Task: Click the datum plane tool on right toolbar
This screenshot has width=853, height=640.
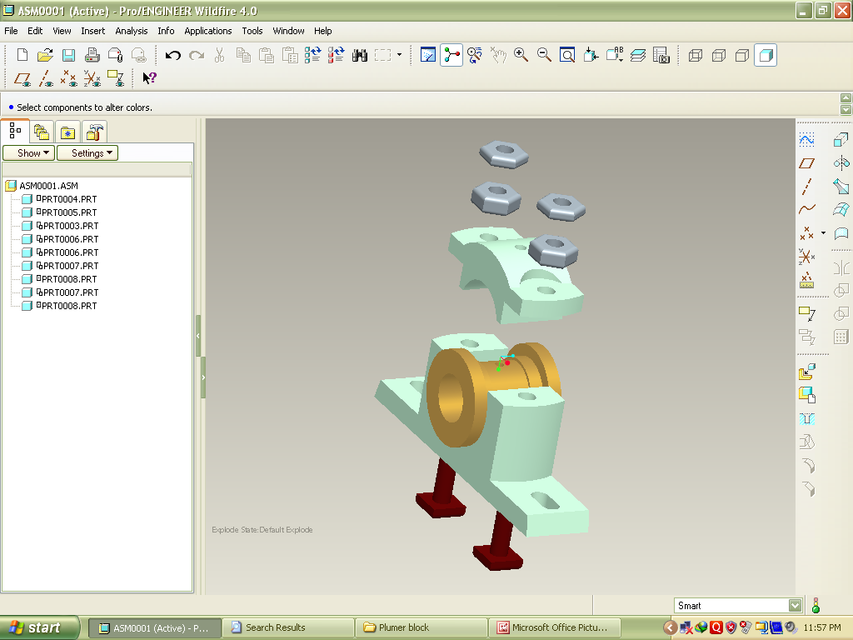Action: pos(807,163)
